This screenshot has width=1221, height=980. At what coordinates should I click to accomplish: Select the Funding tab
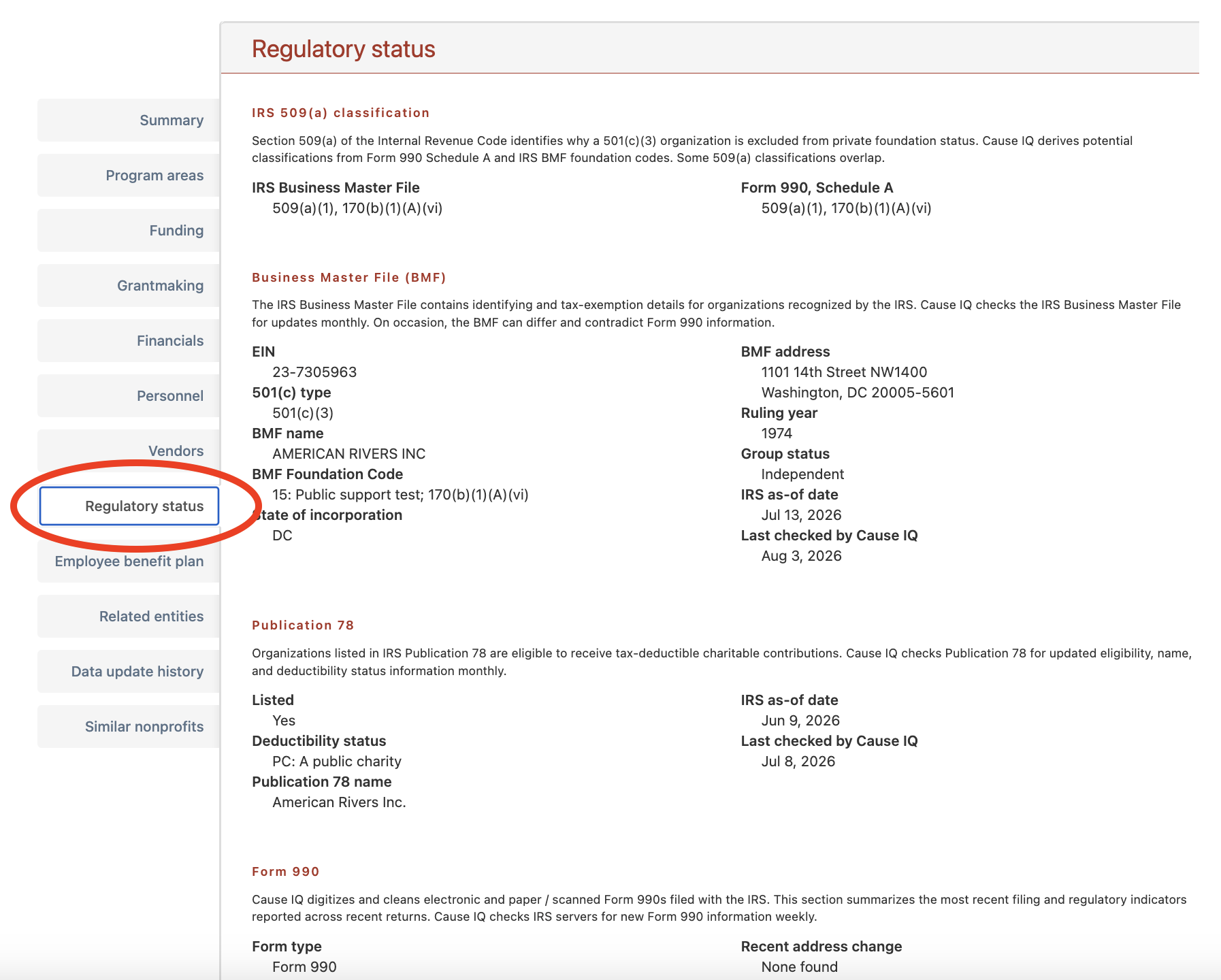(129, 231)
